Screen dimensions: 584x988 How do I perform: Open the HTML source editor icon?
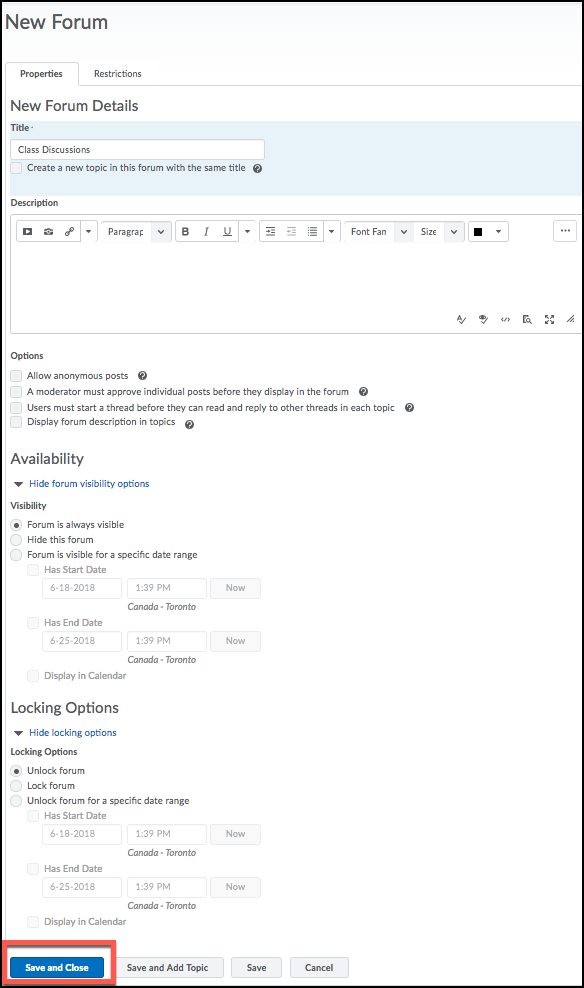pos(505,319)
